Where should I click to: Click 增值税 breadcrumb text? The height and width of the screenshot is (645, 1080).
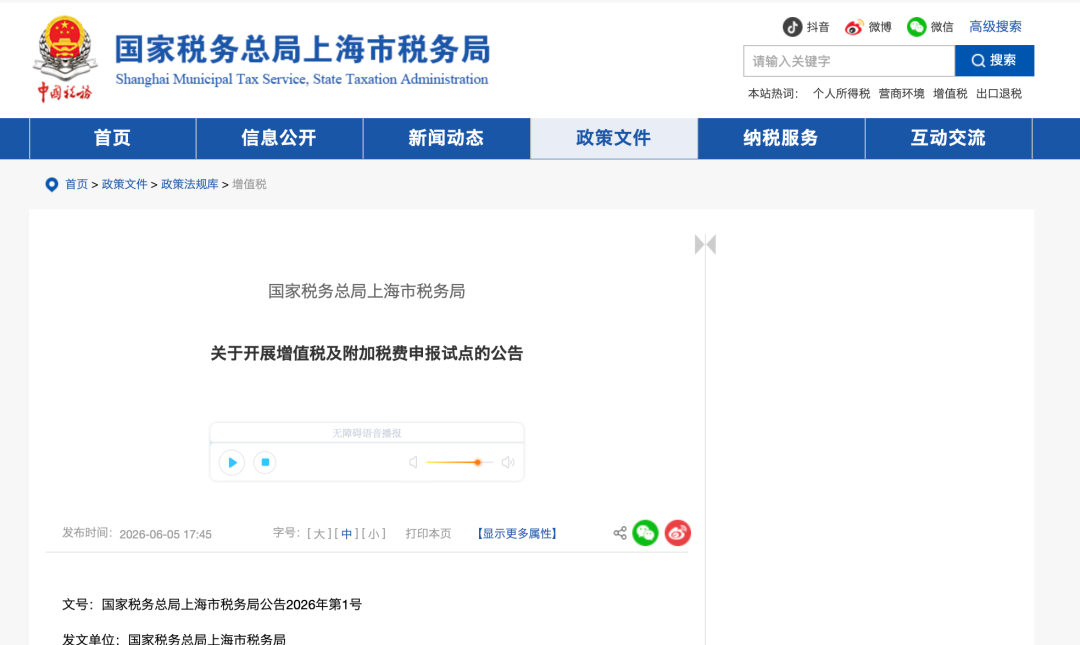click(249, 185)
